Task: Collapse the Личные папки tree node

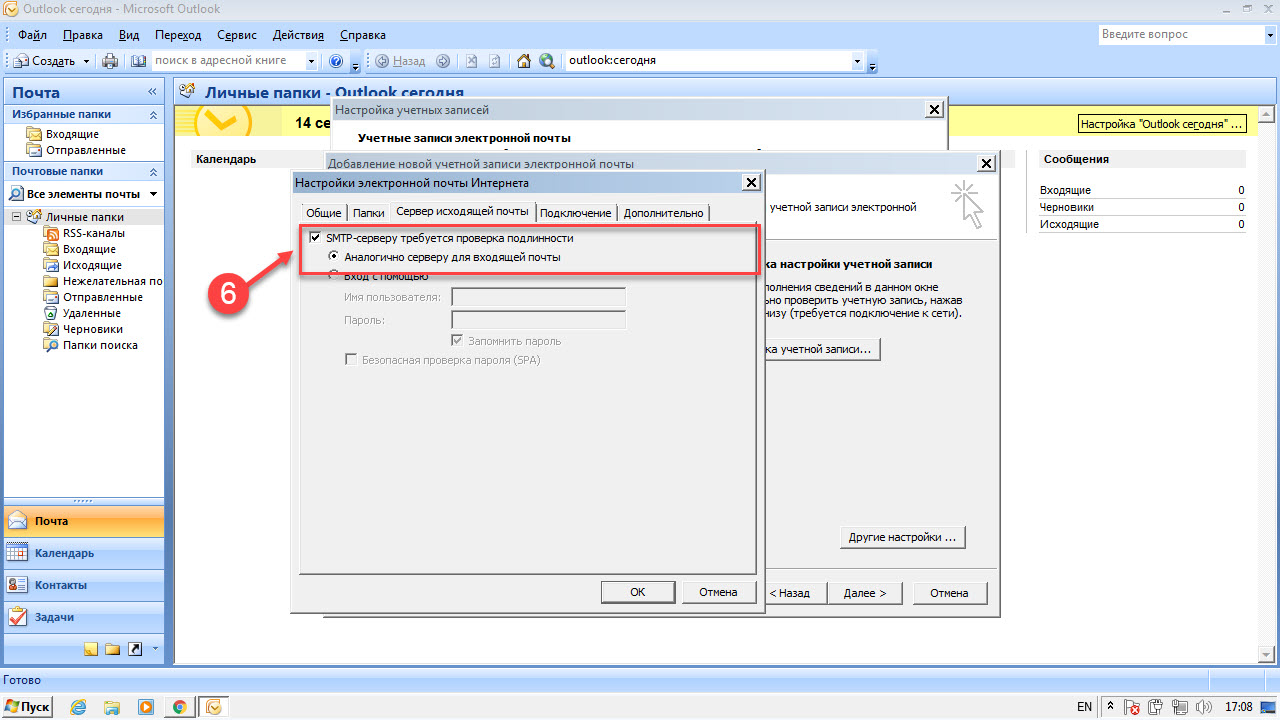Action: click(16, 217)
